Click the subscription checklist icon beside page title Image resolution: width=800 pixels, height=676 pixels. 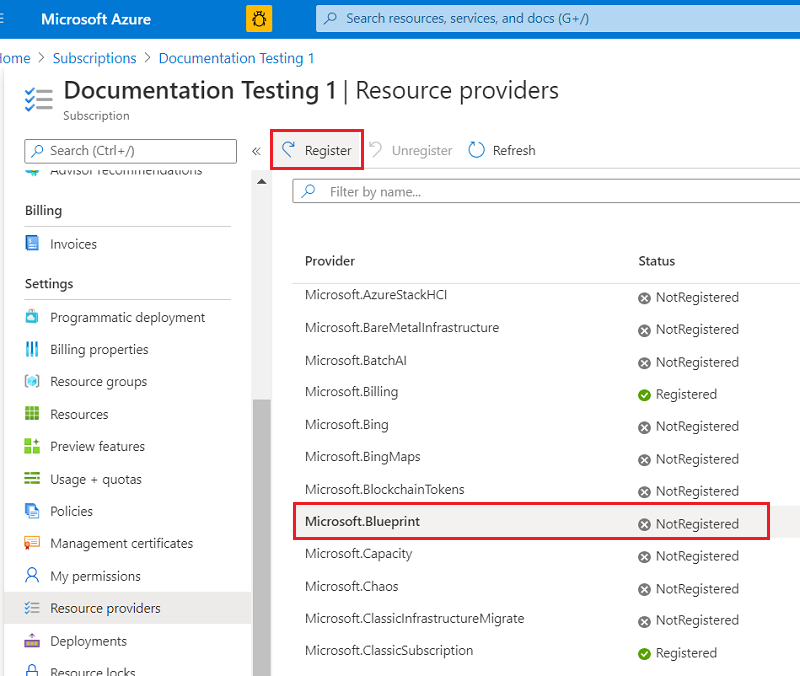pos(39,99)
